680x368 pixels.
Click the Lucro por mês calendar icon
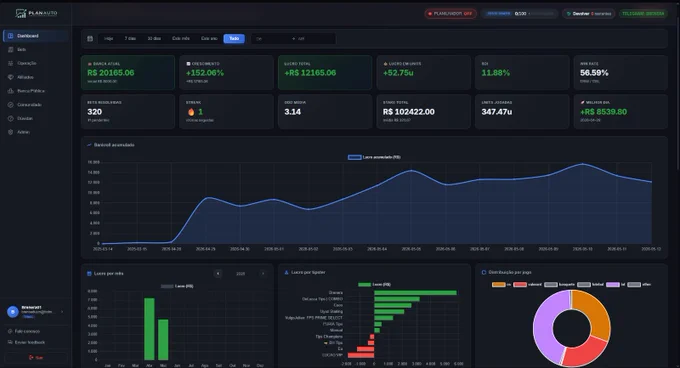coord(89,274)
